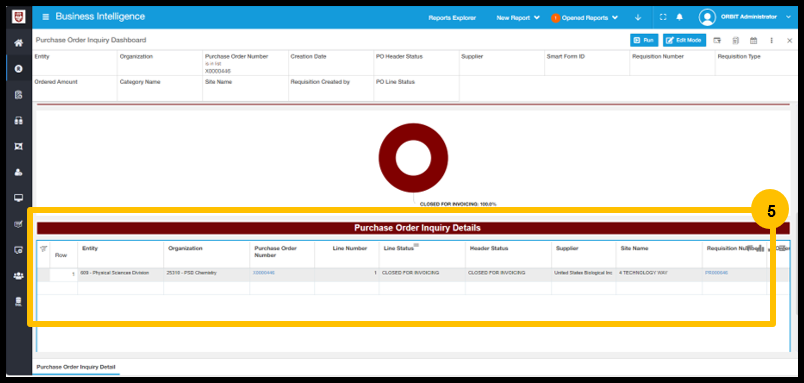This screenshot has height=383, width=804.
Task: Click the Requisition Number filter field
Action: click(x=672, y=63)
